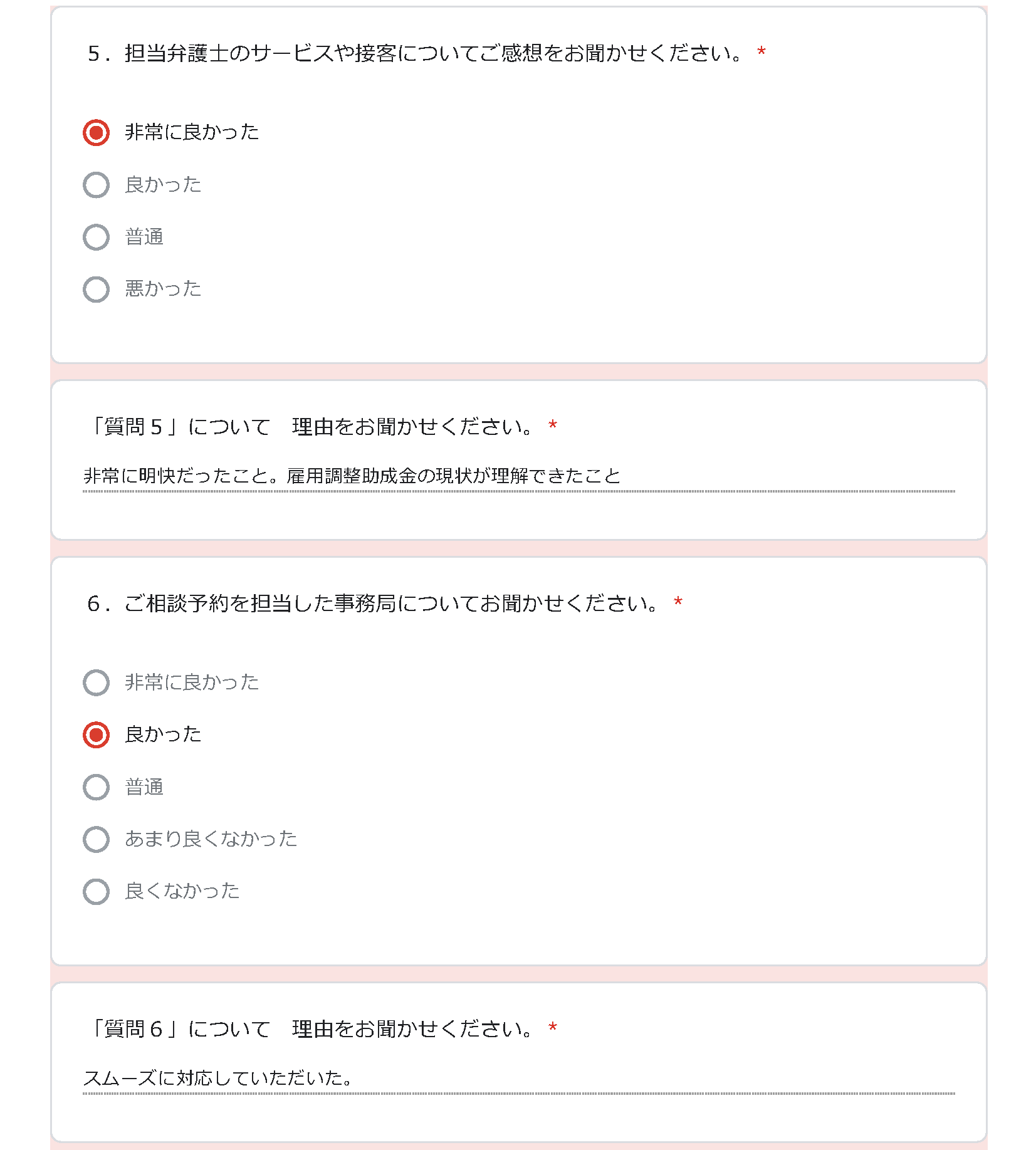Pick 悪かった option in question 5

click(96, 289)
